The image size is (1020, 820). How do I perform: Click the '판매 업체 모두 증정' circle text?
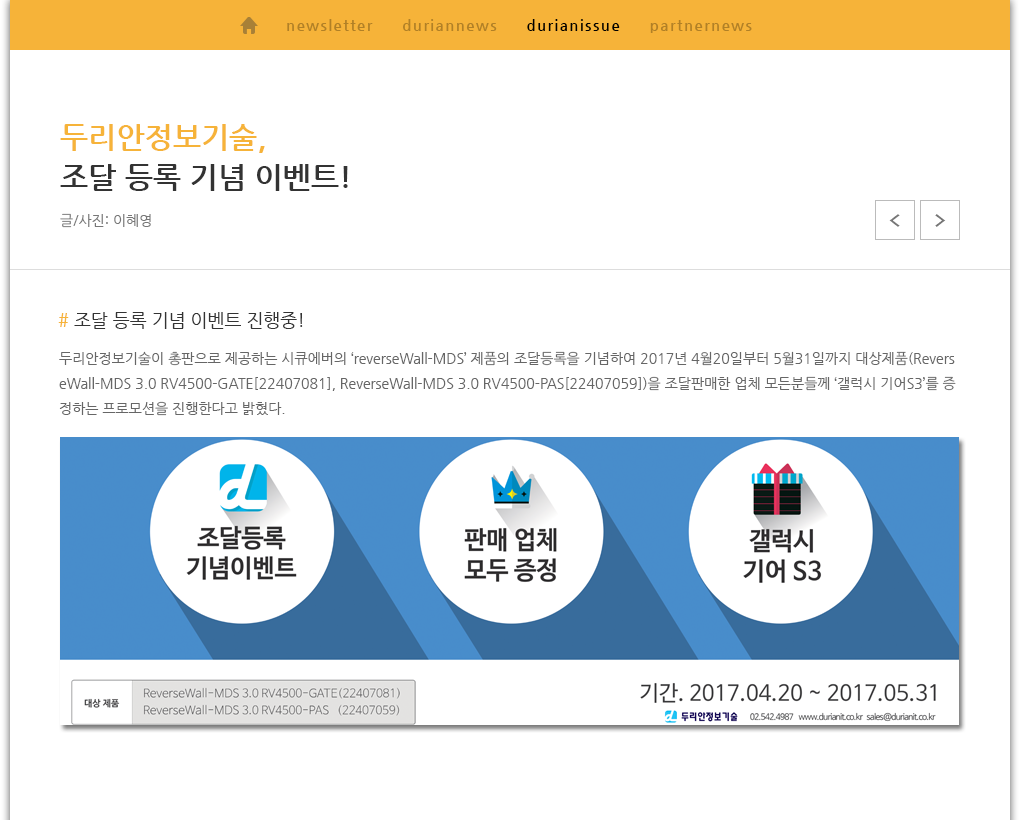coord(511,555)
